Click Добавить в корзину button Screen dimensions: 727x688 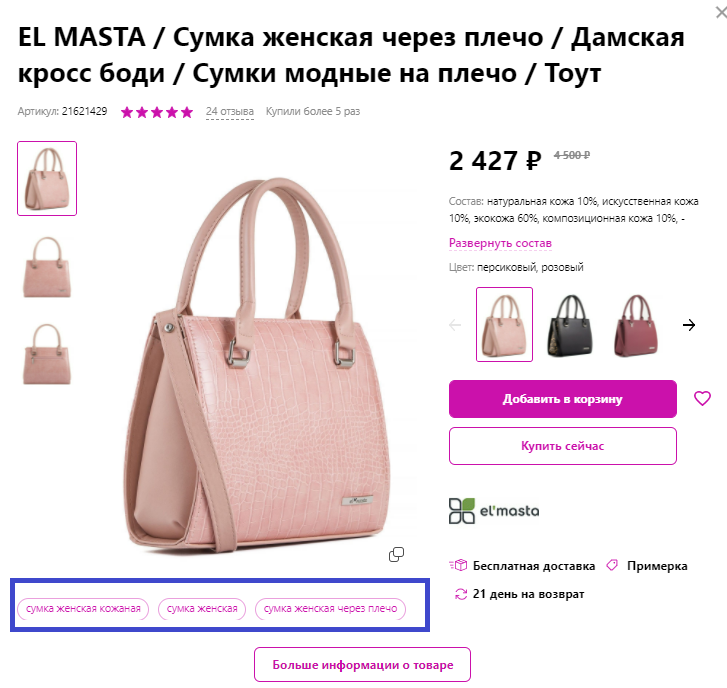point(563,399)
